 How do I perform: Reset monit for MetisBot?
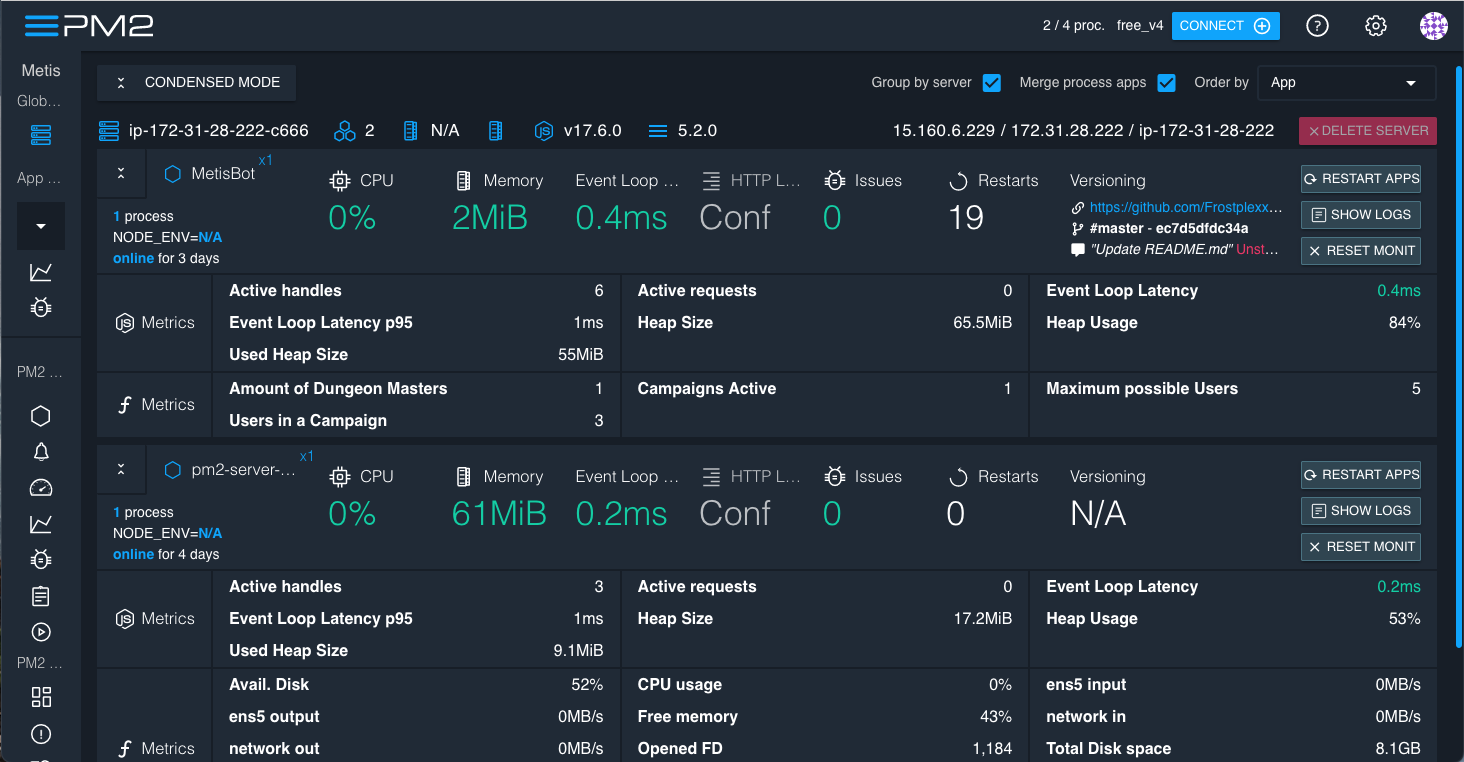pos(1361,251)
